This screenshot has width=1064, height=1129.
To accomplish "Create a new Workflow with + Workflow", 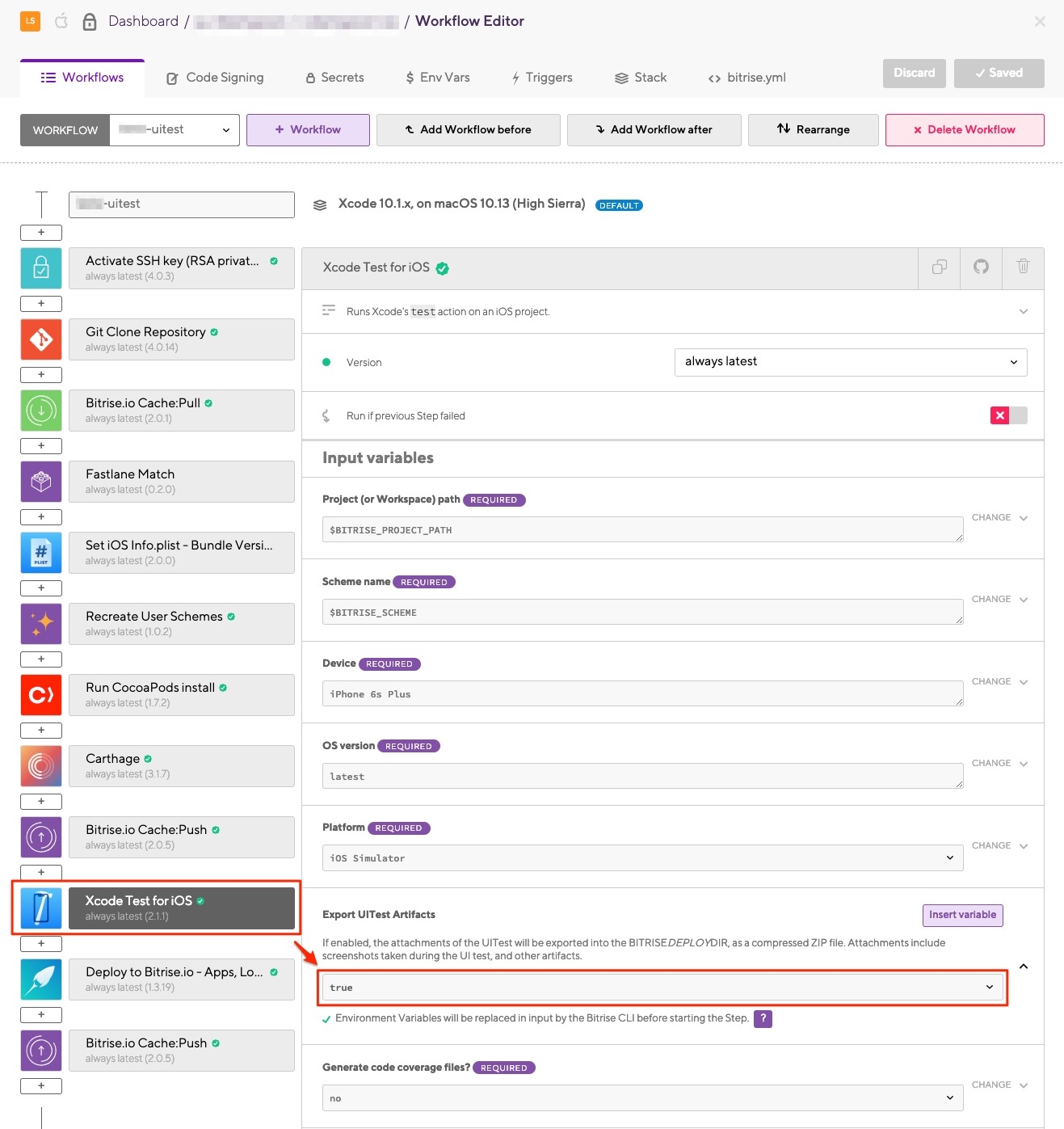I will coord(308,130).
